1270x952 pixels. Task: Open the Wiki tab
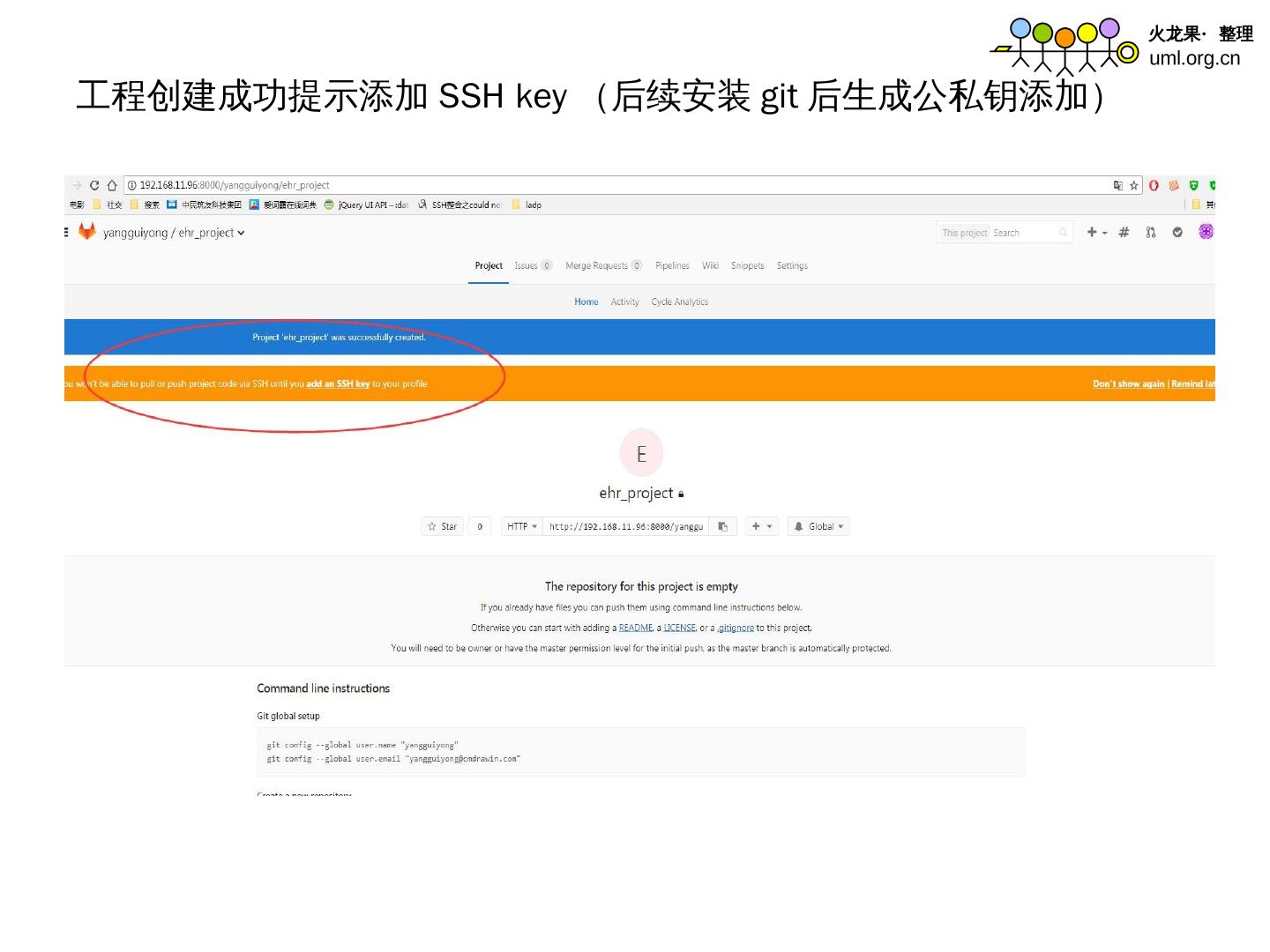tap(710, 265)
